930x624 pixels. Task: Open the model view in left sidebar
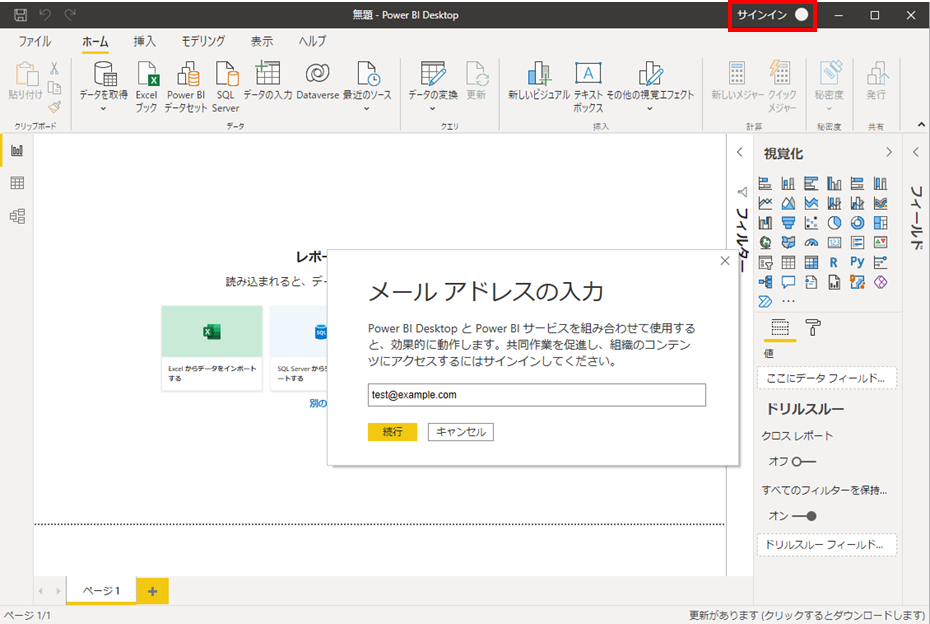(17, 216)
